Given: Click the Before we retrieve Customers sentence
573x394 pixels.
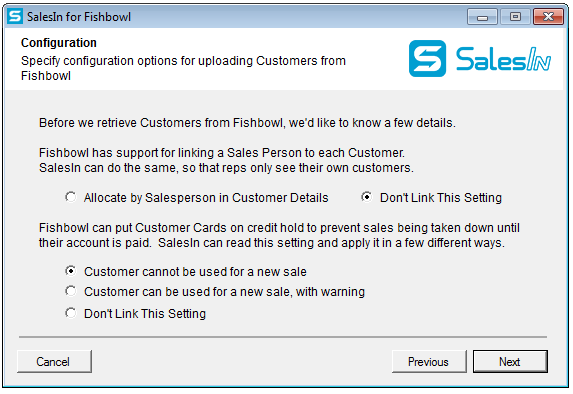Looking at the screenshot, I should click(247, 123).
